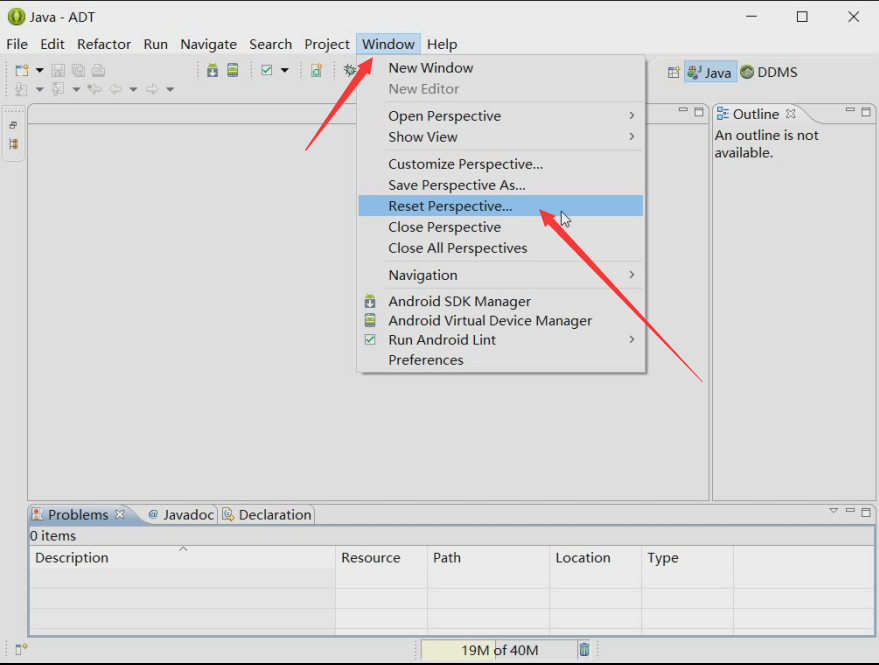
Task: Click Android SDK Manager icon in Window menu
Action: pos(370,301)
